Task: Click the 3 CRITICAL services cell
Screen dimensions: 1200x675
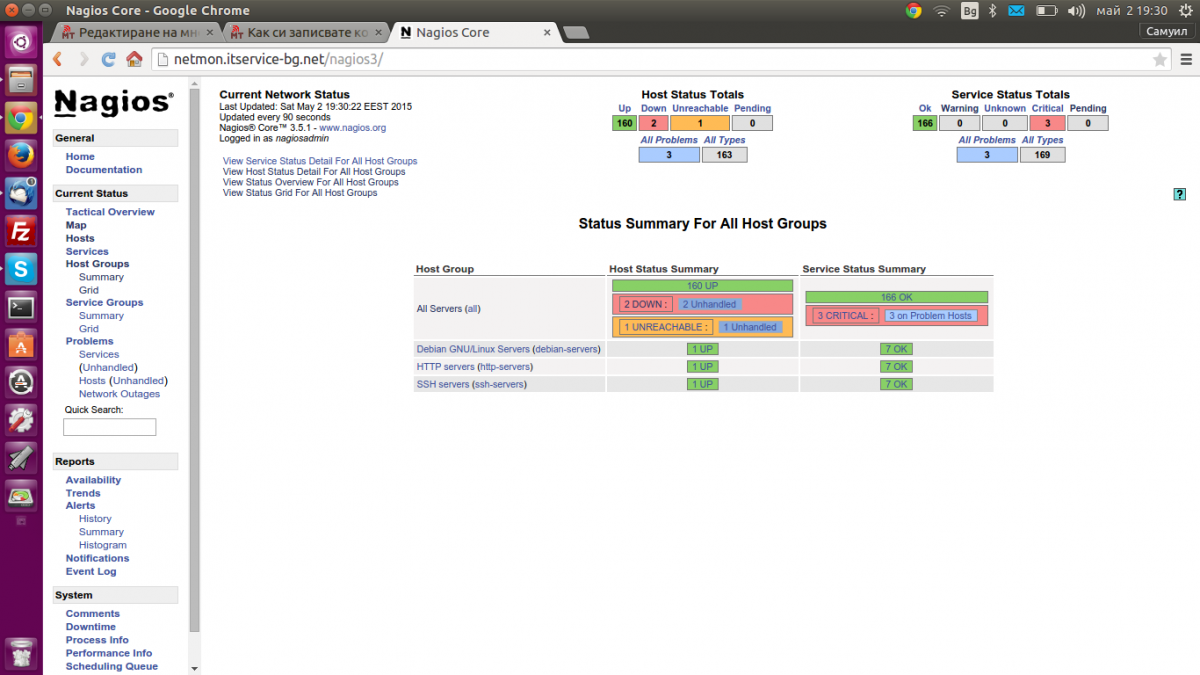Action: [x=846, y=316]
